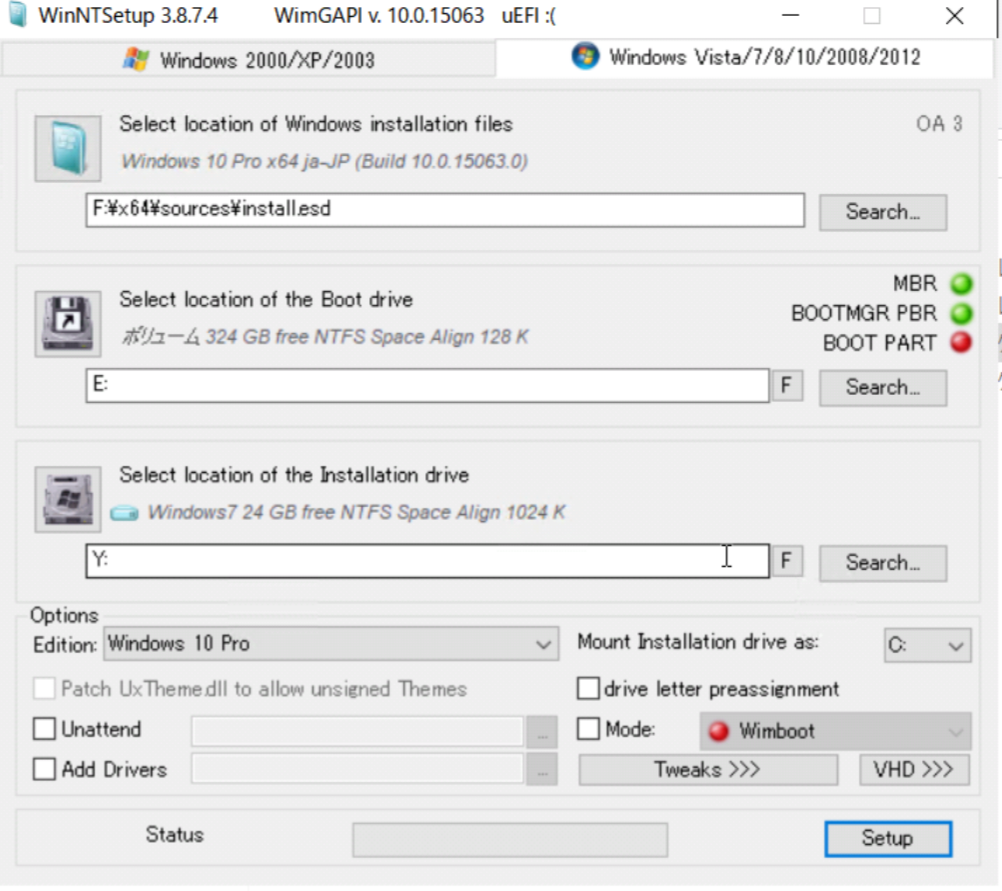Click the disabled Patch UxTheme.dll checkbox

(44, 688)
